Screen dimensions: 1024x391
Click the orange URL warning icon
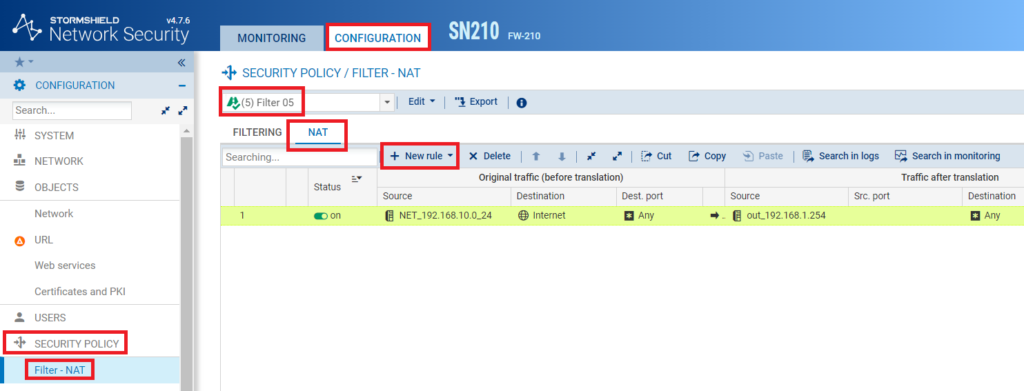(x=20, y=240)
